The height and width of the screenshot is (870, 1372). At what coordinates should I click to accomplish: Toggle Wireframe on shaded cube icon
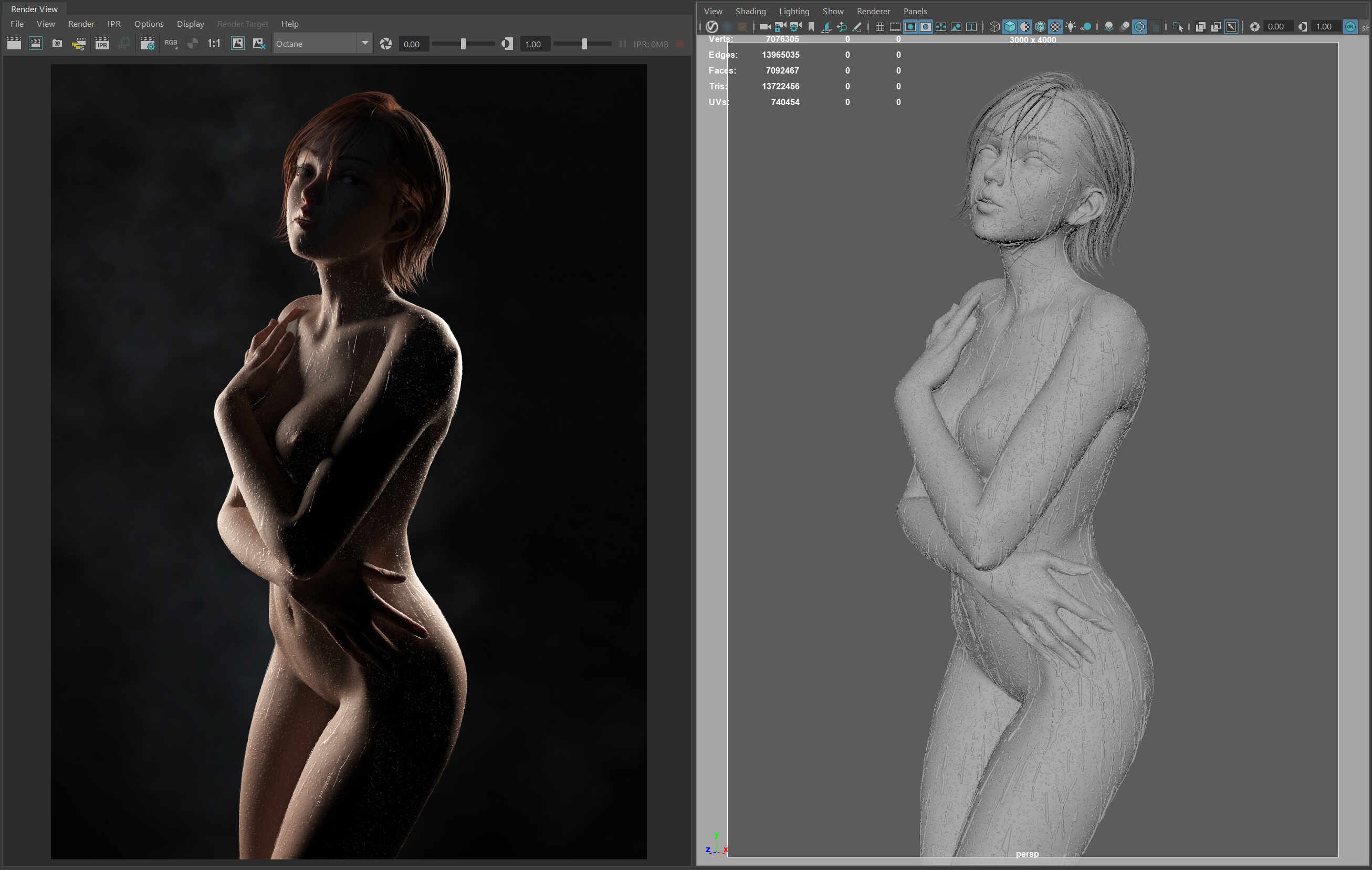1040,27
